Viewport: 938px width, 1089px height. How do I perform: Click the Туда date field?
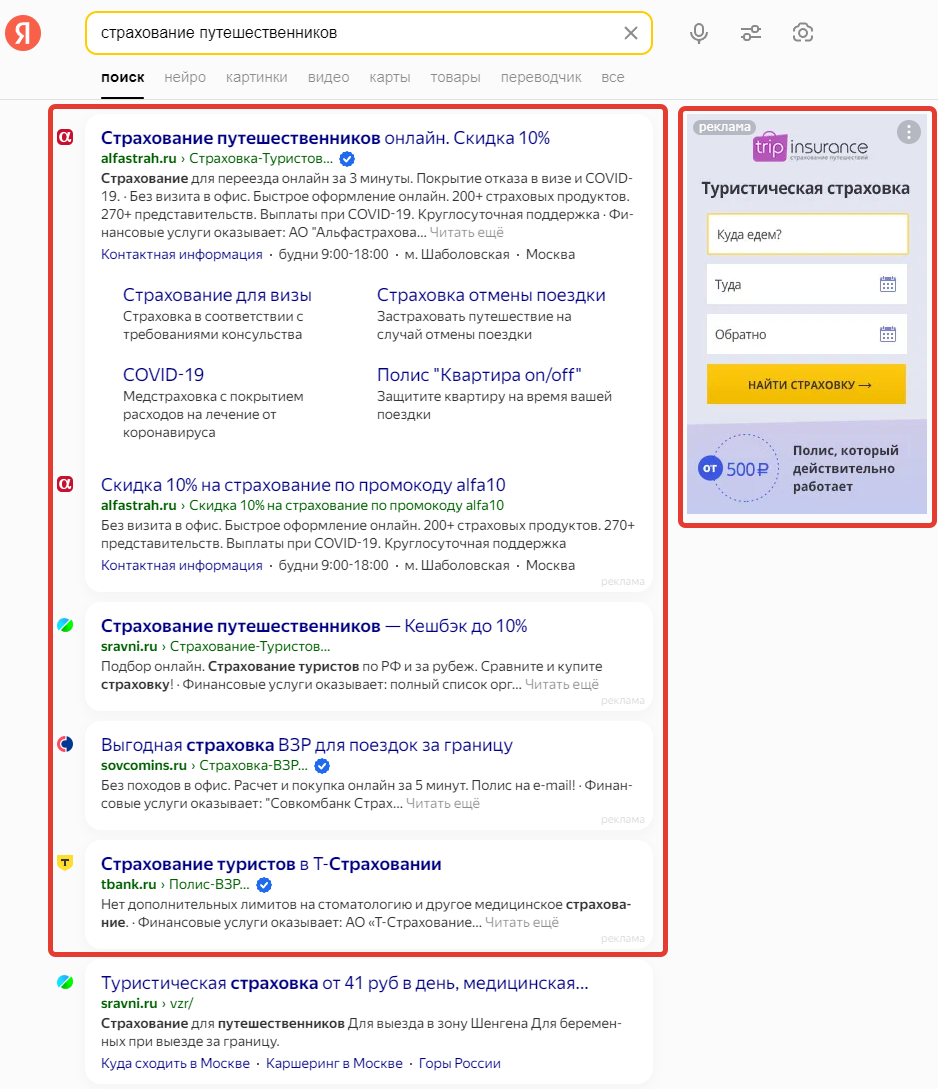tap(807, 284)
